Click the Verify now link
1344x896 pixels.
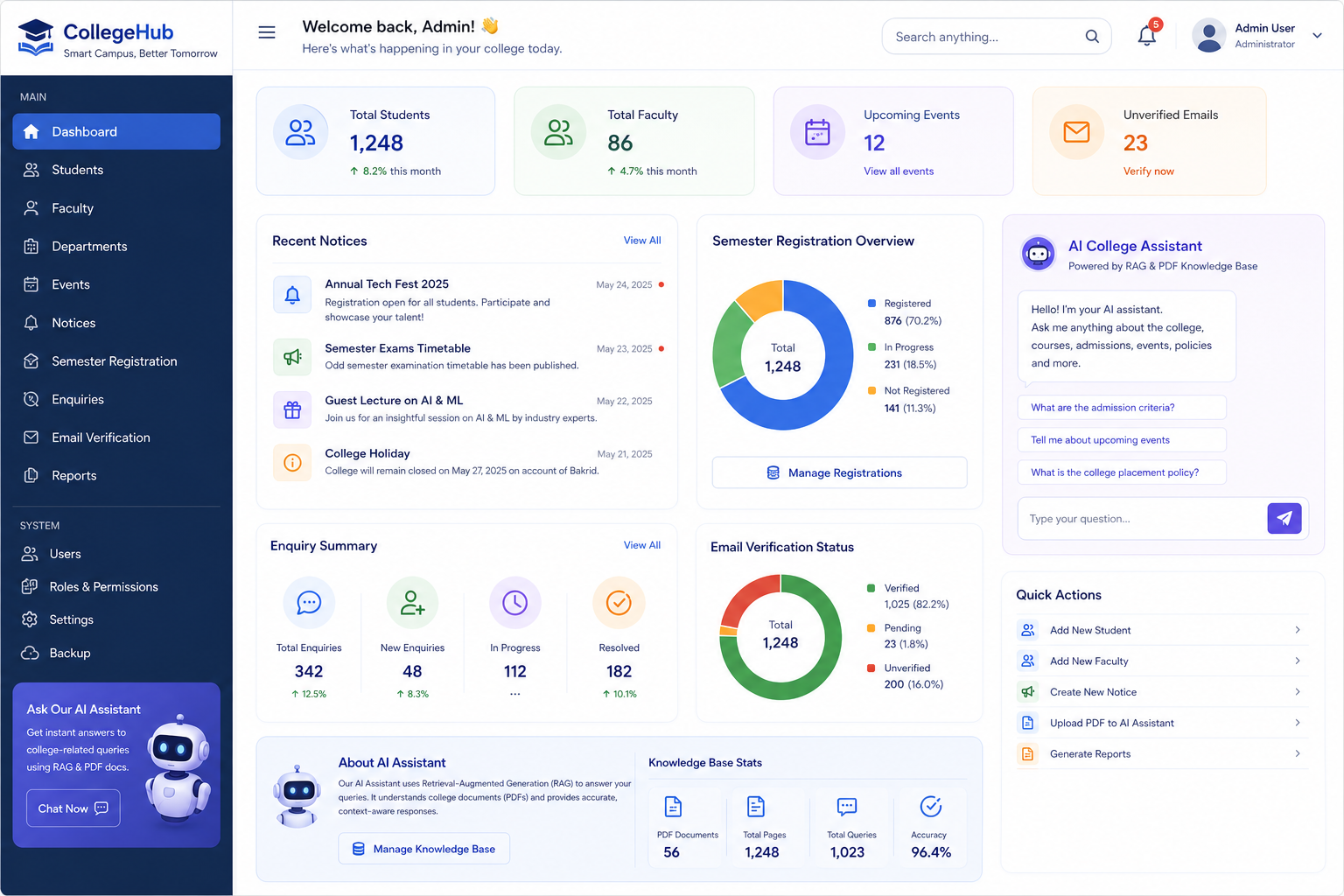click(1148, 171)
